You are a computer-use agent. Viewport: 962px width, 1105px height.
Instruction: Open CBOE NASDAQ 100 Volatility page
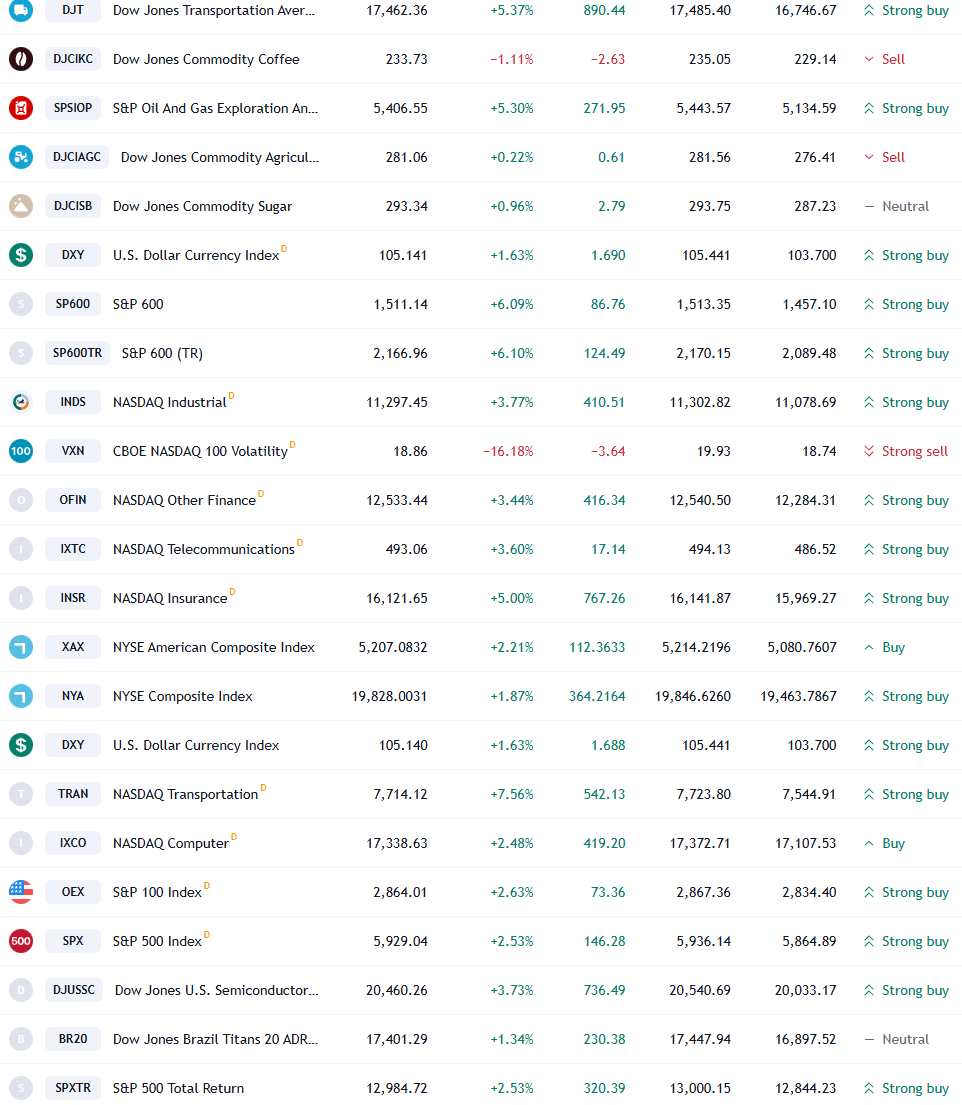[x=200, y=451]
